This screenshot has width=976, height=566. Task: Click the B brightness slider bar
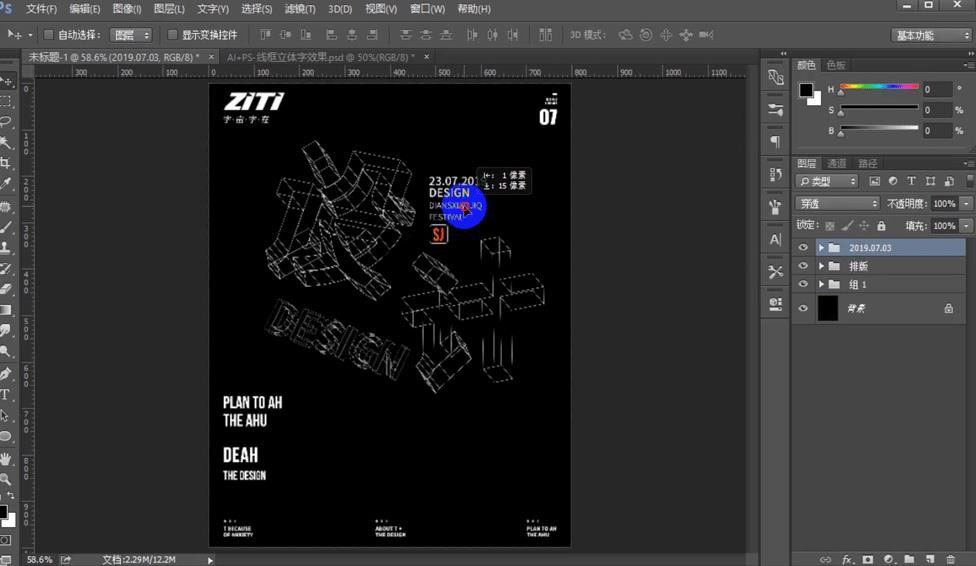(x=879, y=128)
